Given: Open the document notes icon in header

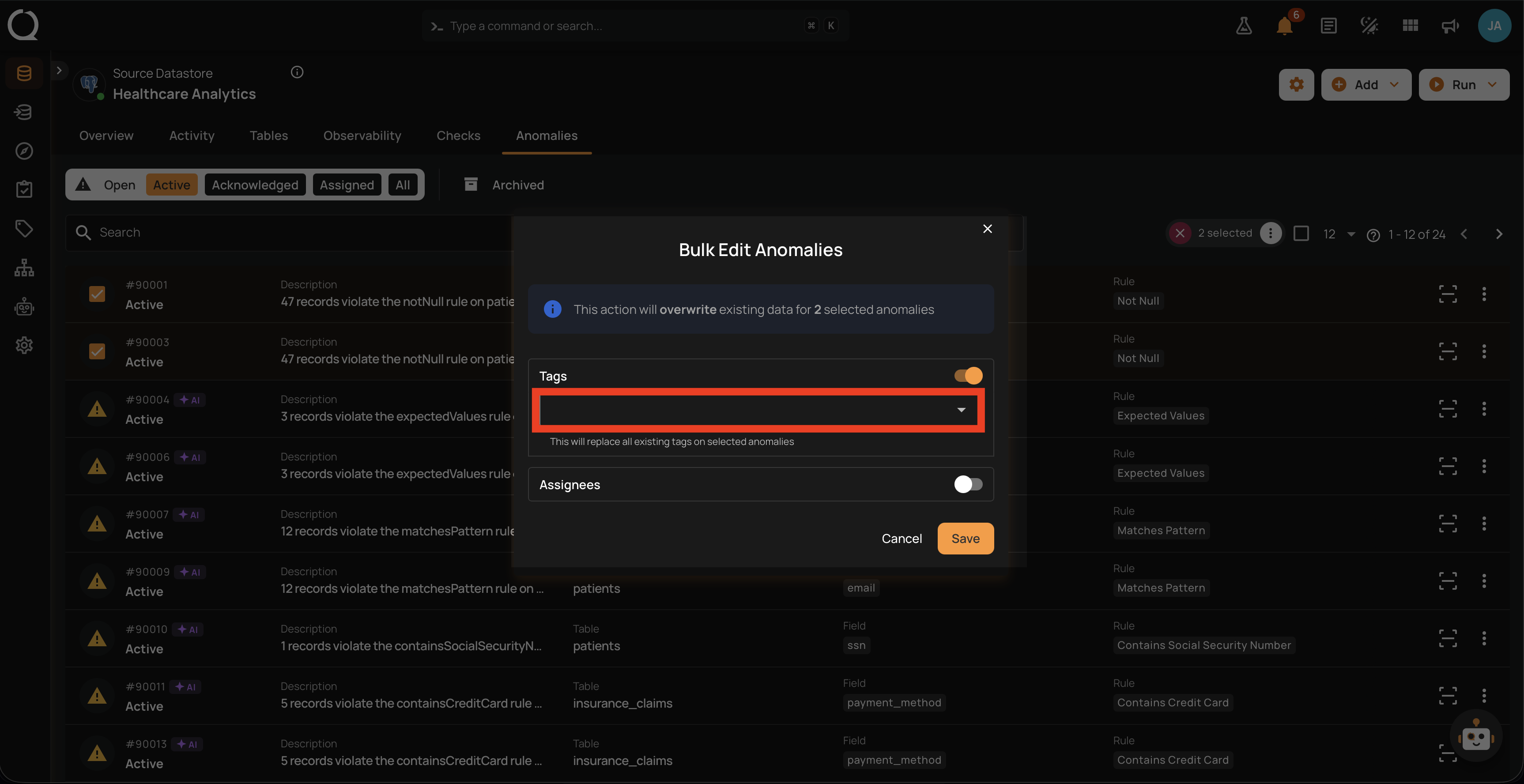Looking at the screenshot, I should point(1328,26).
